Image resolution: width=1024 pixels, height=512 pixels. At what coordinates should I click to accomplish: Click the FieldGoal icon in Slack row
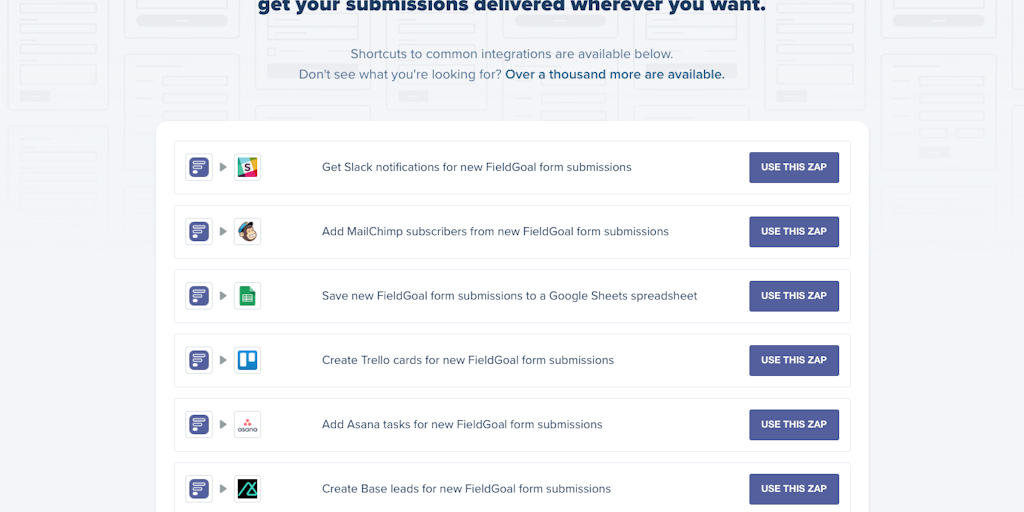click(x=199, y=167)
